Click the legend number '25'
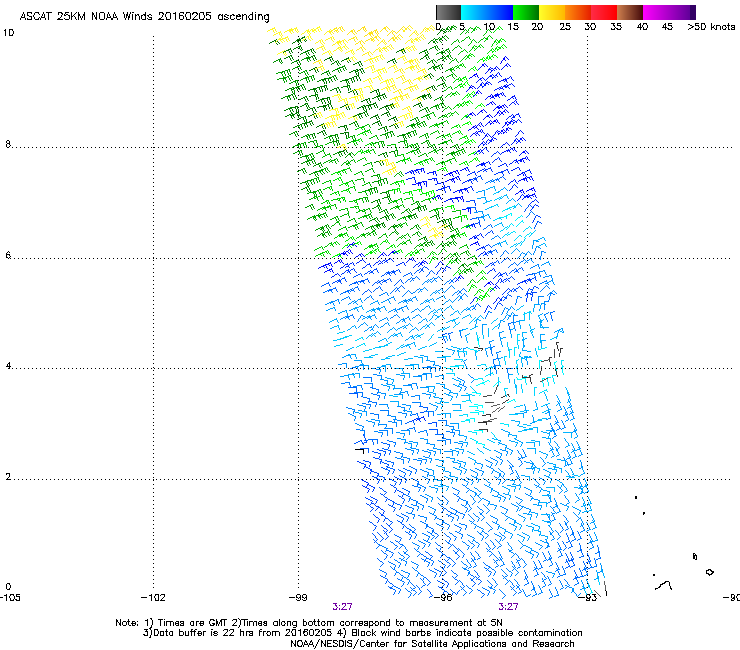This screenshot has height=650, width=740. point(565,27)
